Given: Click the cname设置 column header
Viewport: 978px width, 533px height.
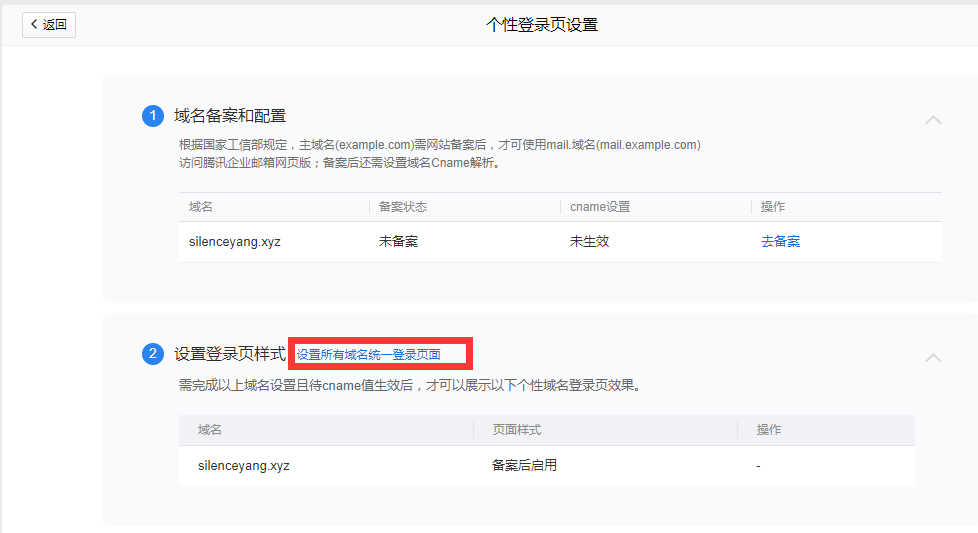Looking at the screenshot, I should tap(600, 207).
